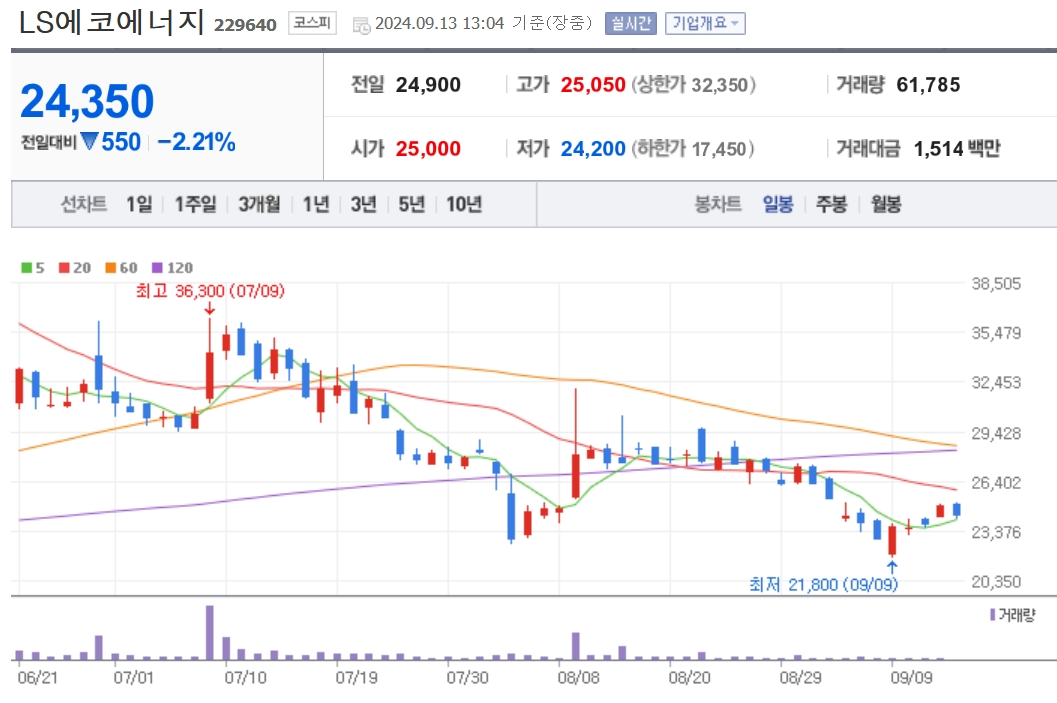Click the 봉차트 label
This screenshot has height=703, width=1057.
pyautogui.click(x=718, y=204)
